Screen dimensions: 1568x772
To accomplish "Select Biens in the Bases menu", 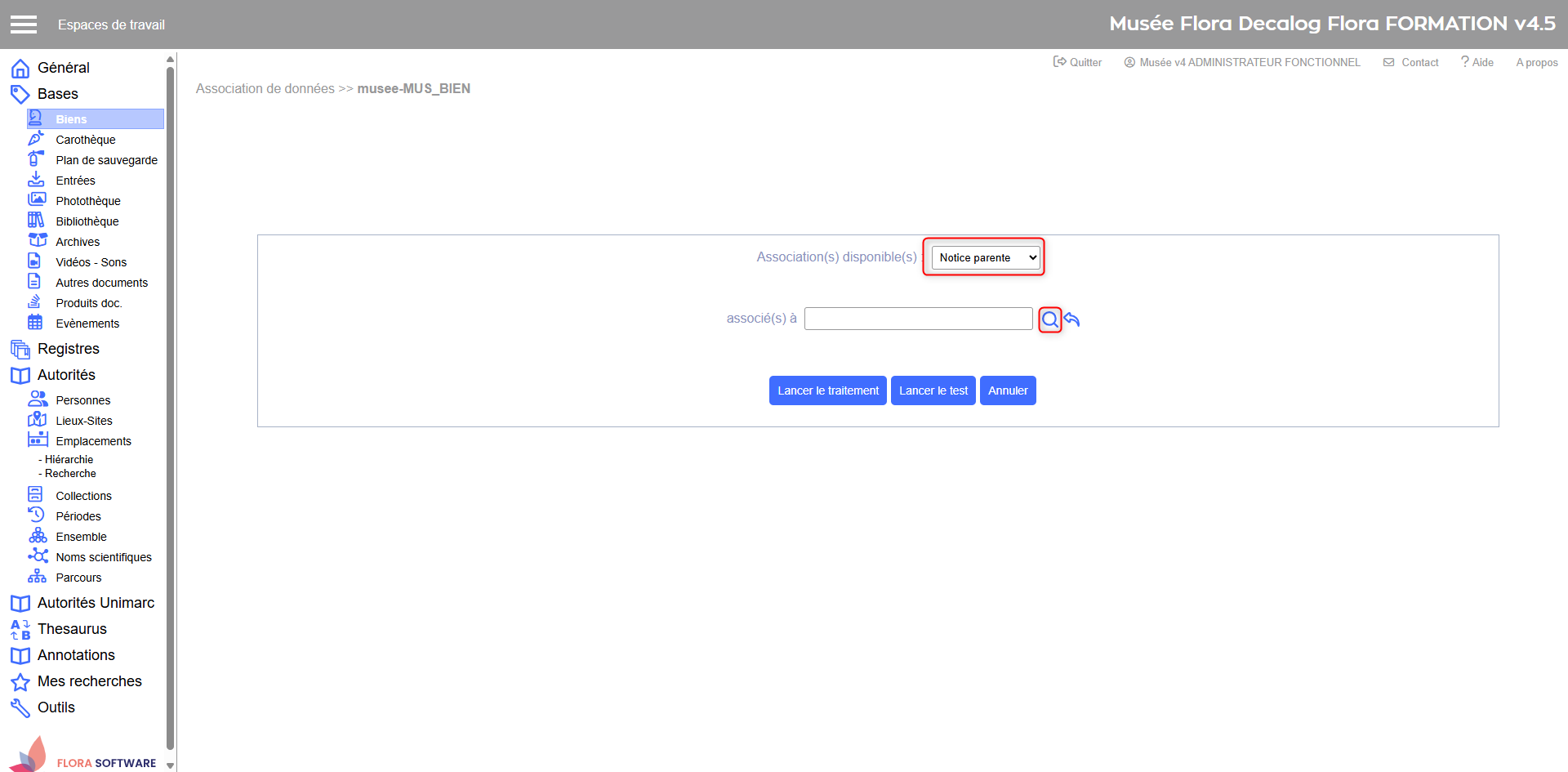I will (71, 119).
